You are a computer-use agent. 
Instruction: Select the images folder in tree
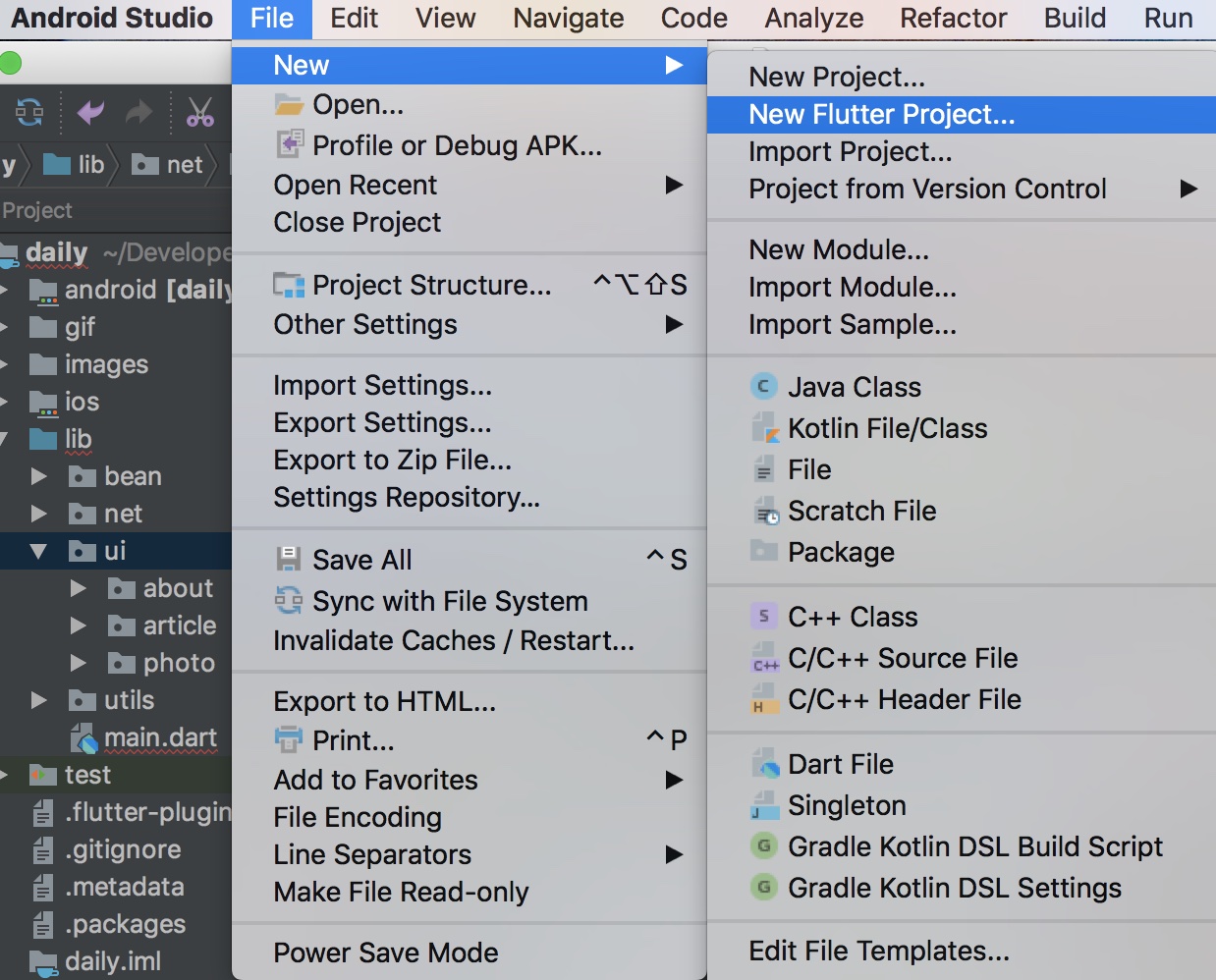(106, 364)
